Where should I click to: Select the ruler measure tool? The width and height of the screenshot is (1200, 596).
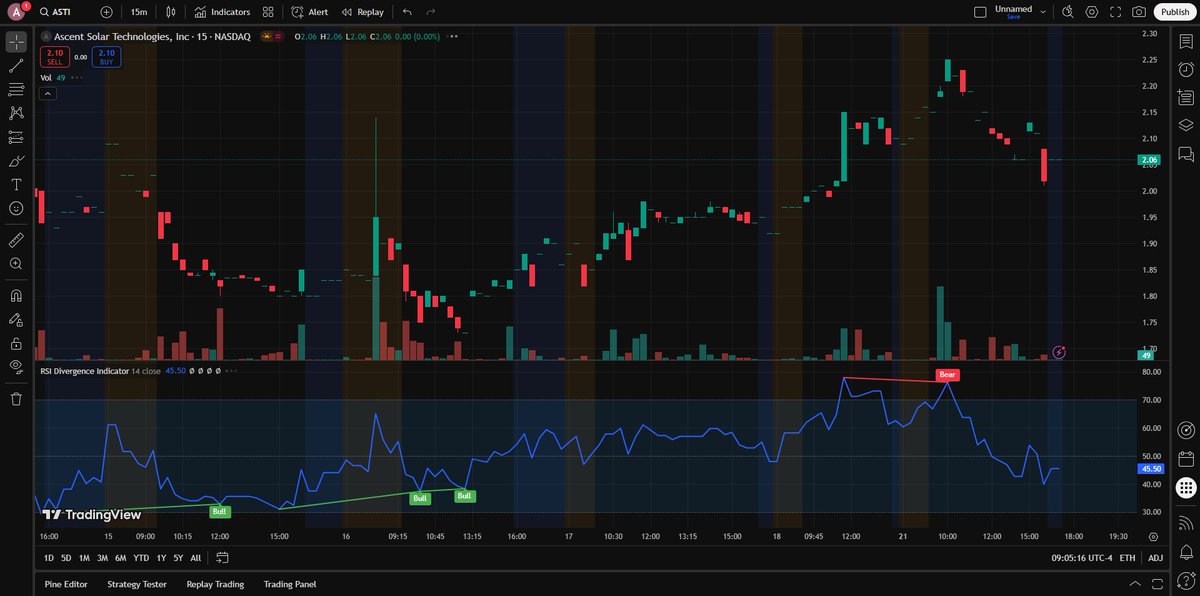(x=16, y=240)
